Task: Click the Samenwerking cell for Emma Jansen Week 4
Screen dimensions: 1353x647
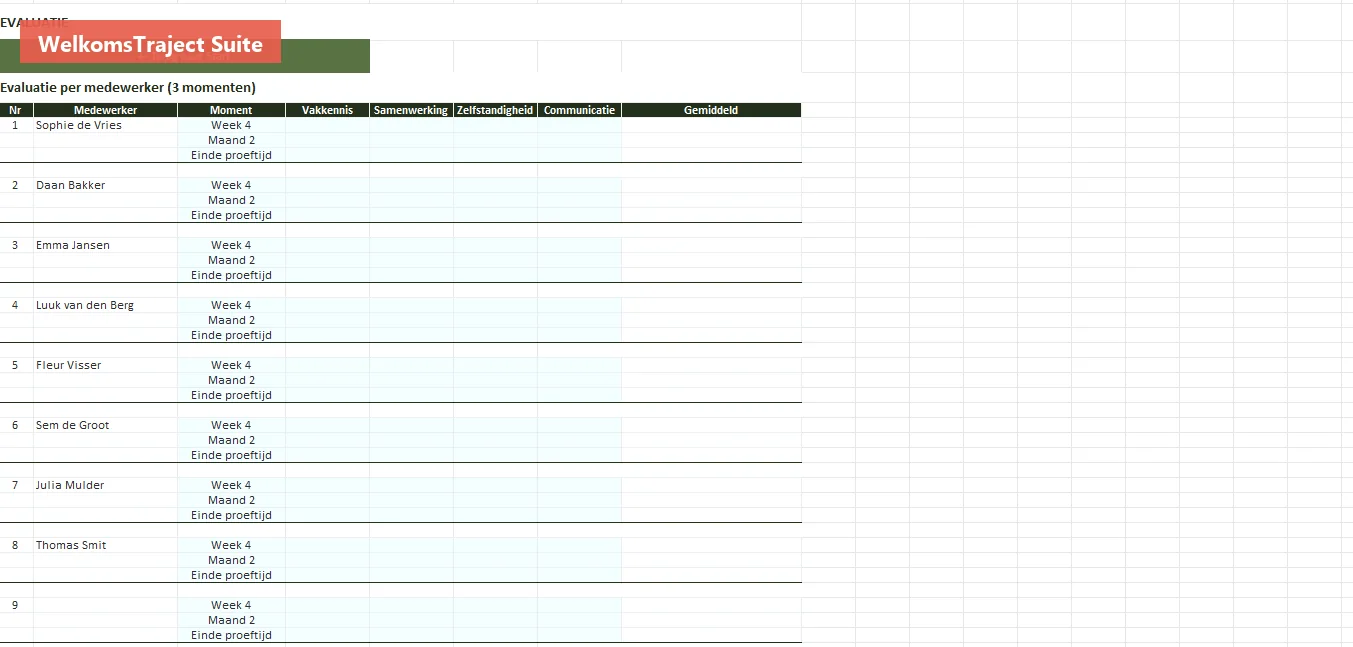Action: click(411, 245)
